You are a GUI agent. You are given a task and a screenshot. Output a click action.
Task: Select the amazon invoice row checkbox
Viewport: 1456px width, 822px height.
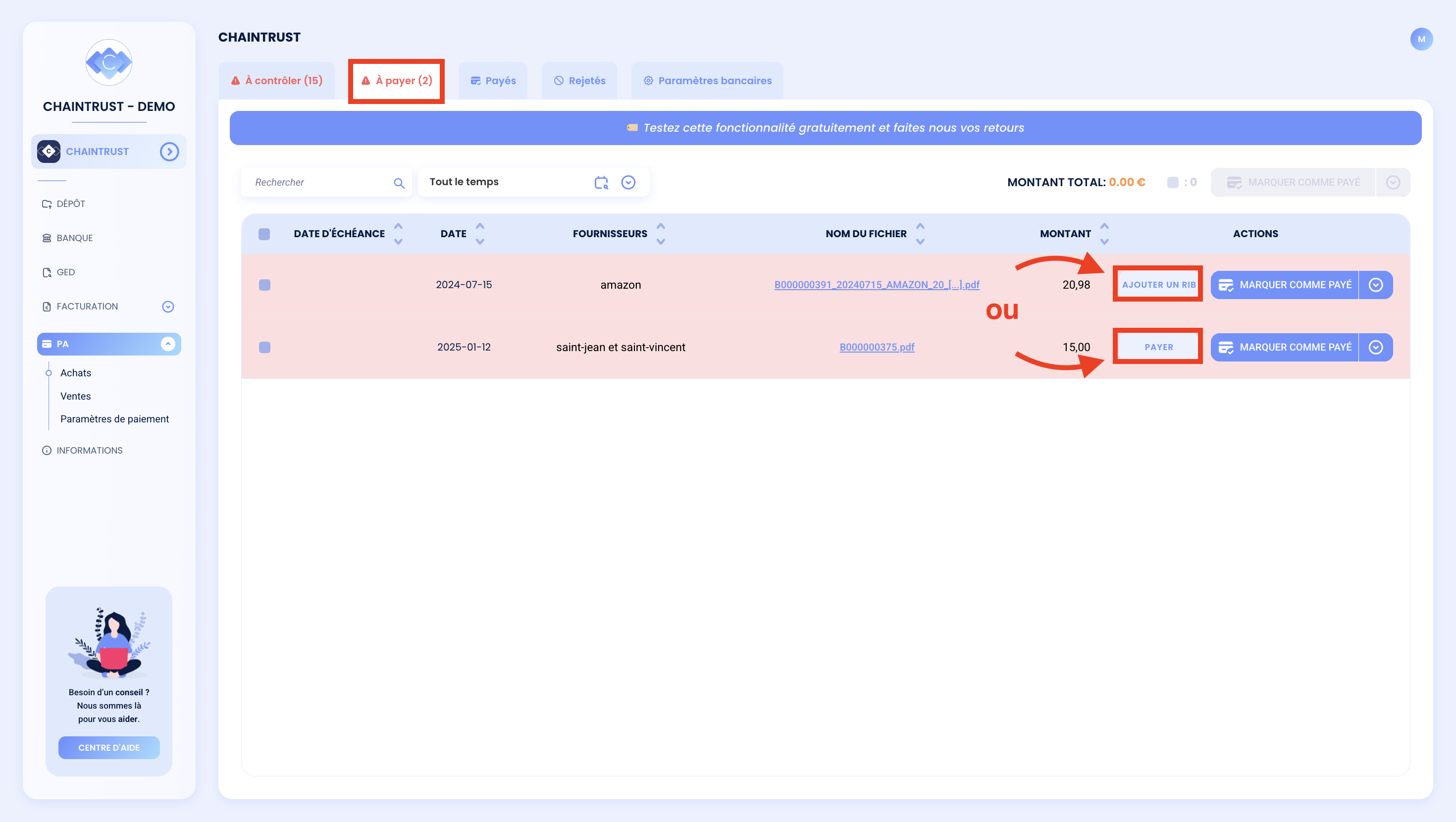pyautogui.click(x=264, y=285)
